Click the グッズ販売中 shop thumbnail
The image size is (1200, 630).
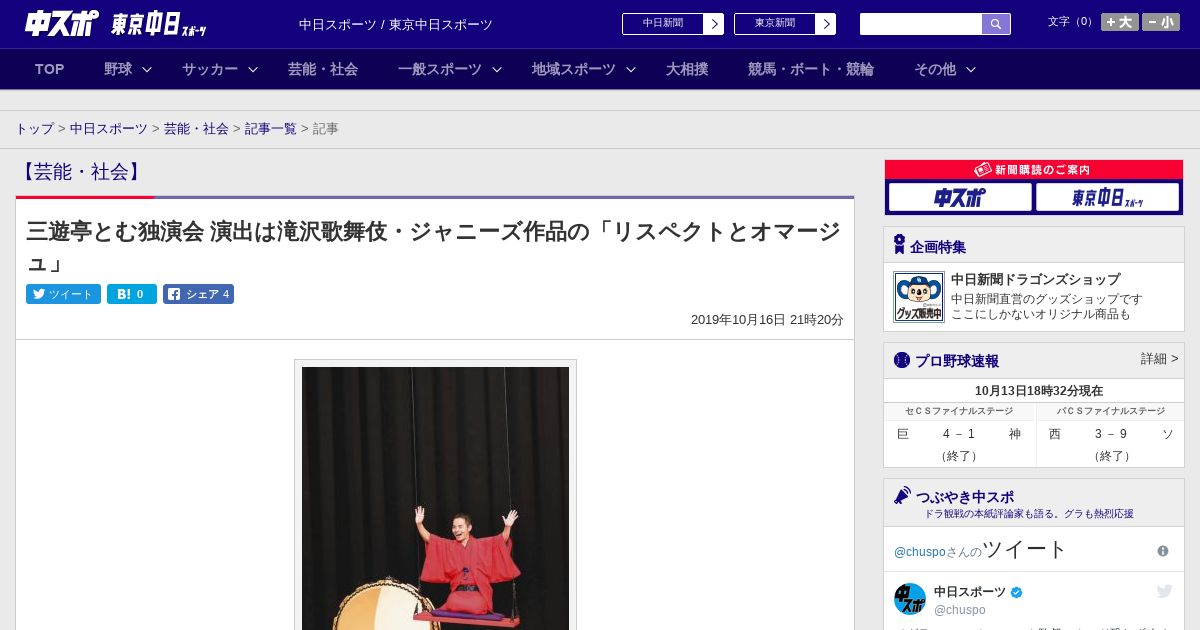point(918,297)
